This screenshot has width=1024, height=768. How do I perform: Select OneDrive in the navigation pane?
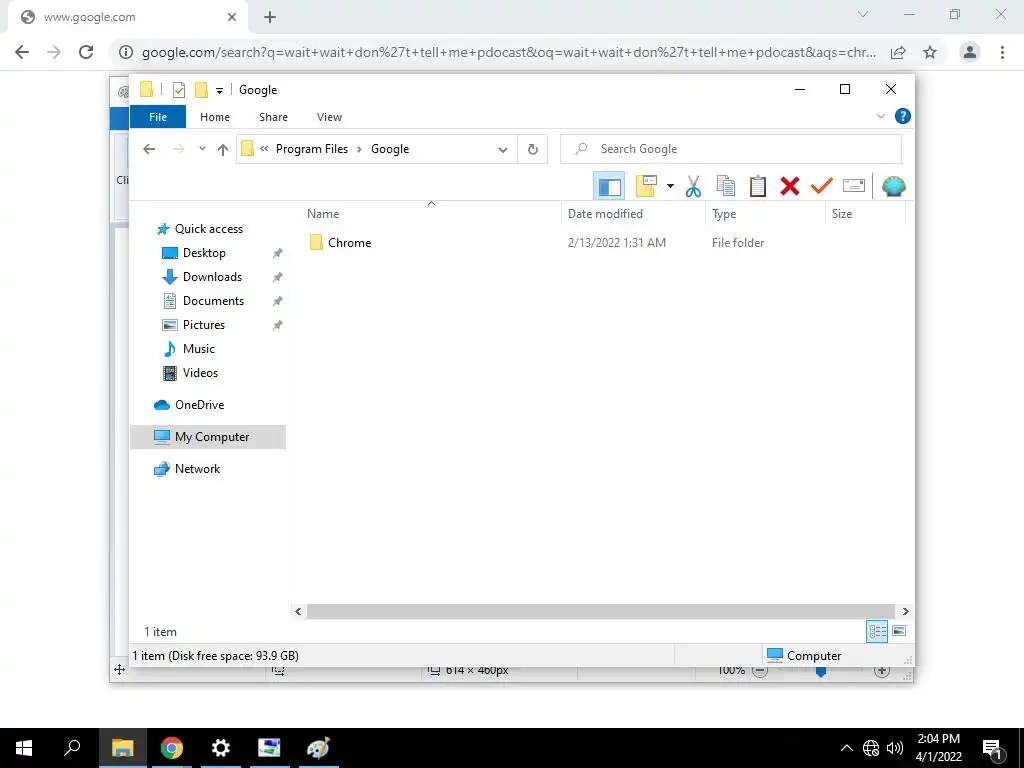[x=199, y=405]
